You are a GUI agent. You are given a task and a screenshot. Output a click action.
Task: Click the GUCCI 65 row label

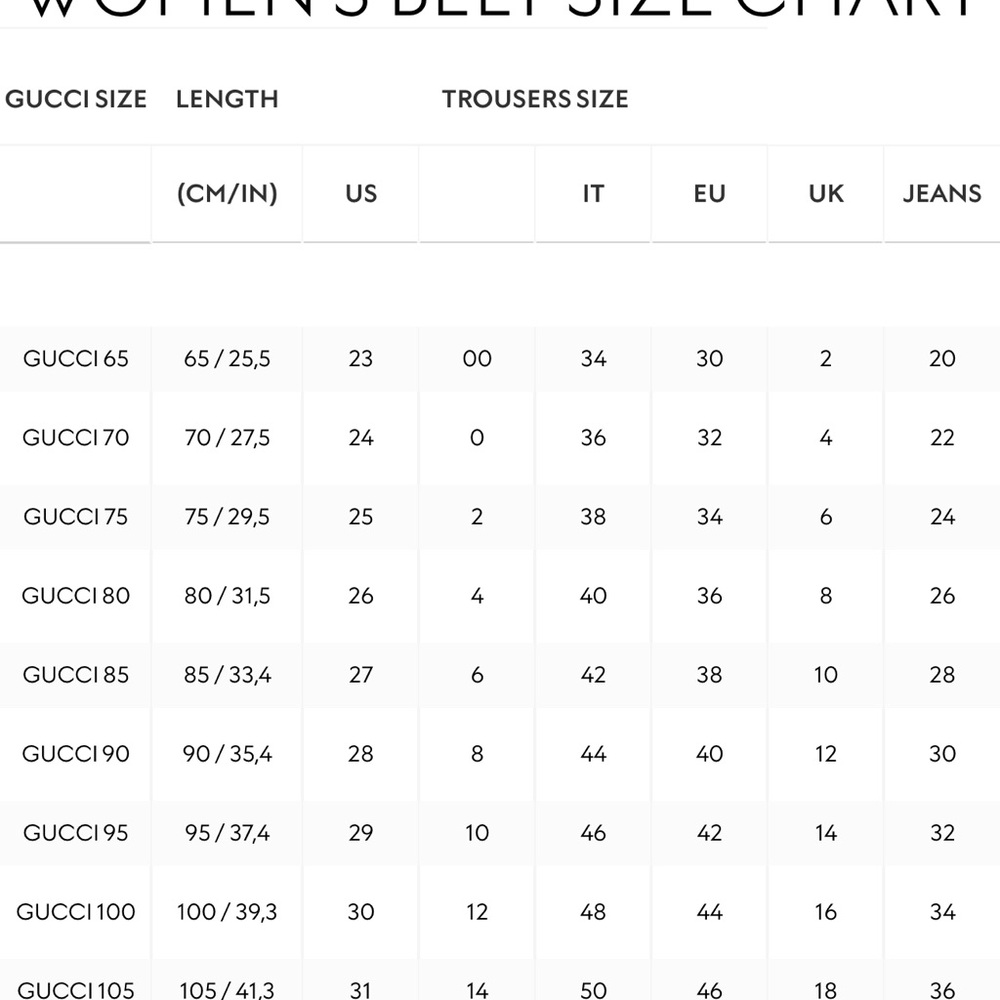(76, 358)
